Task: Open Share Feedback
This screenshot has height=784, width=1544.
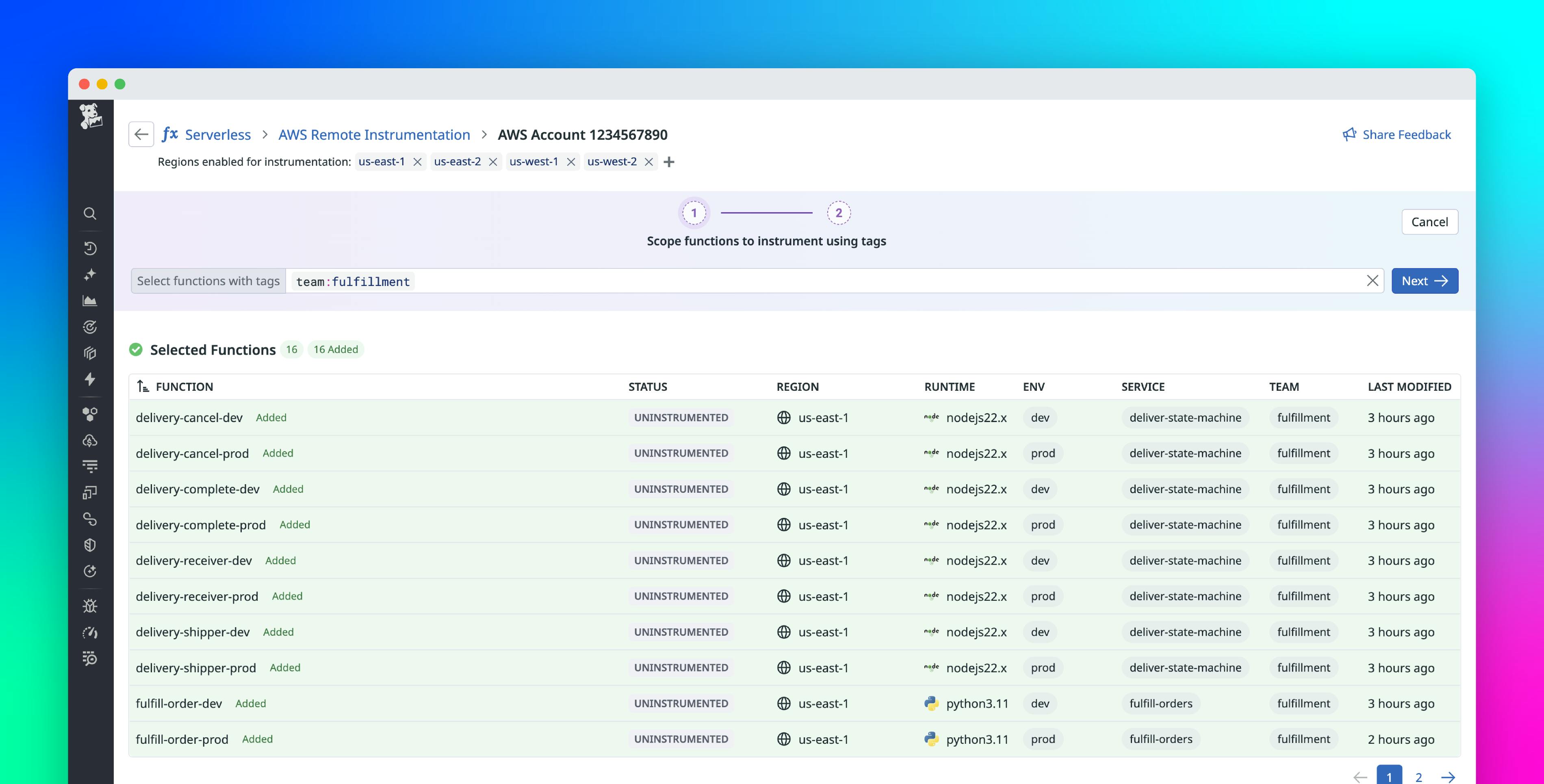Action: 1397,134
